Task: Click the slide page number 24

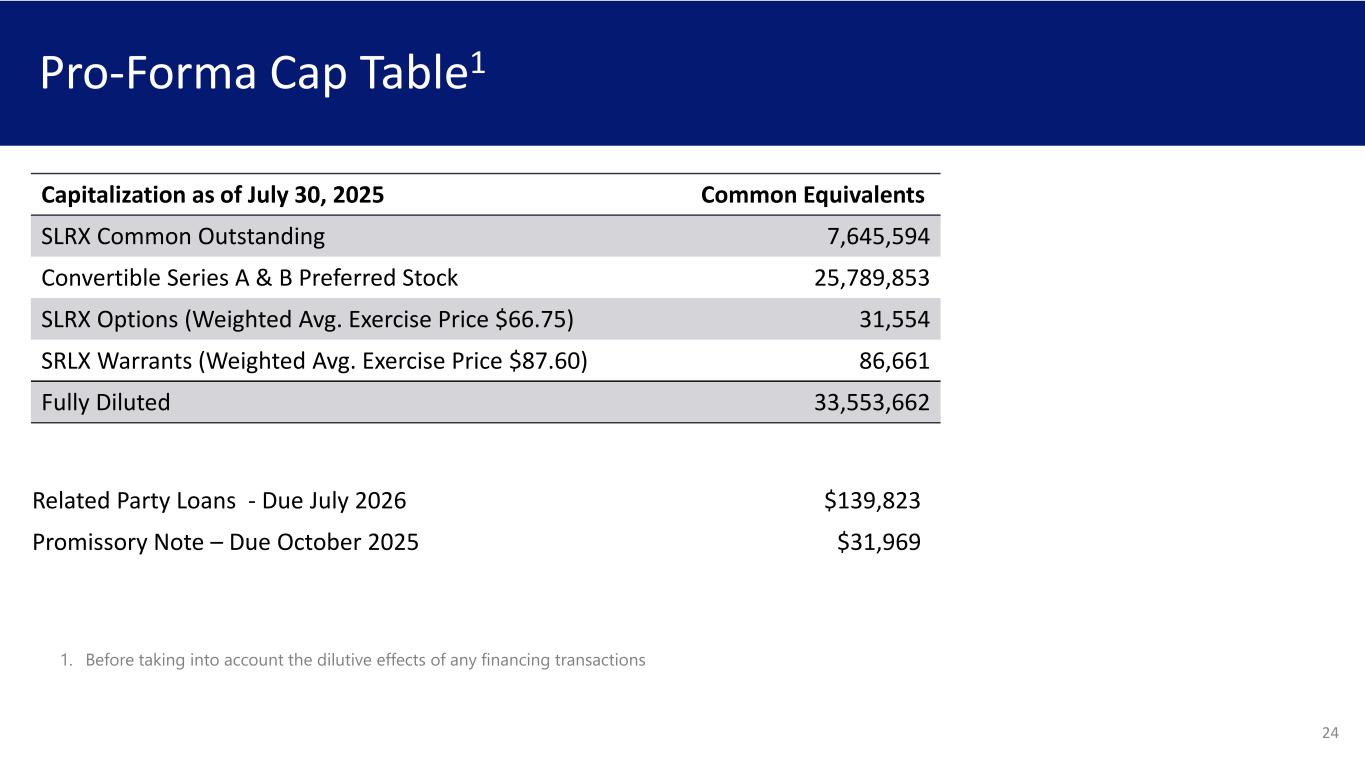Action: pyautogui.click(x=1329, y=733)
